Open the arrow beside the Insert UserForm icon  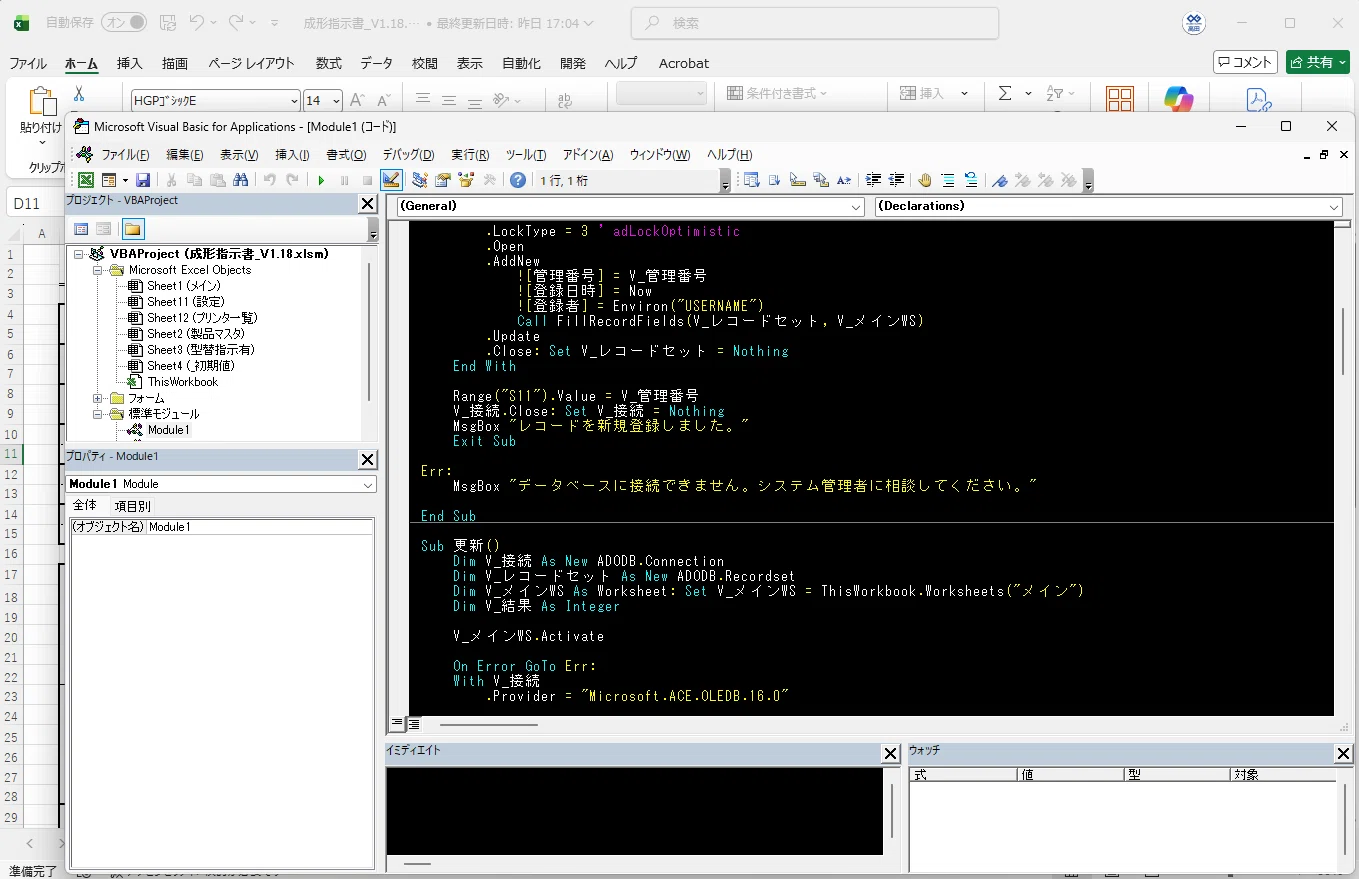click(x=123, y=181)
